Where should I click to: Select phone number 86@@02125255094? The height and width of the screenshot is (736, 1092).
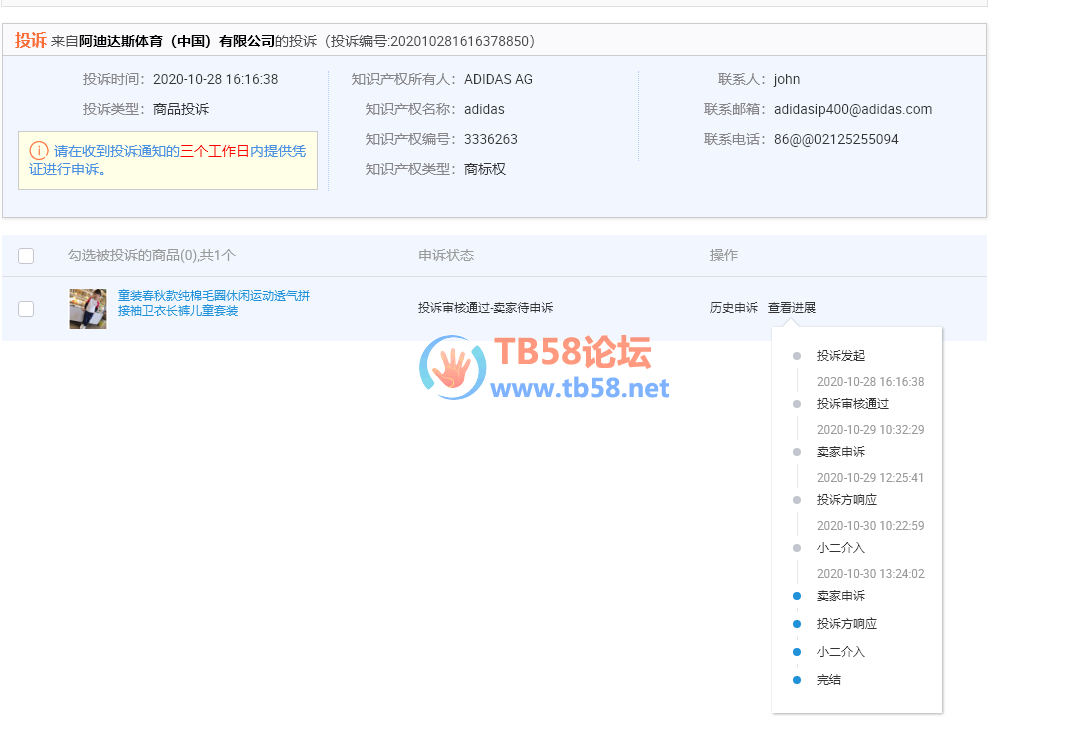pos(836,139)
